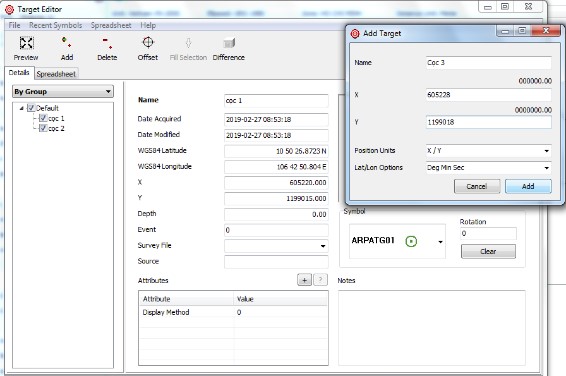
Task: Click the Value column header
Action: click(280, 299)
